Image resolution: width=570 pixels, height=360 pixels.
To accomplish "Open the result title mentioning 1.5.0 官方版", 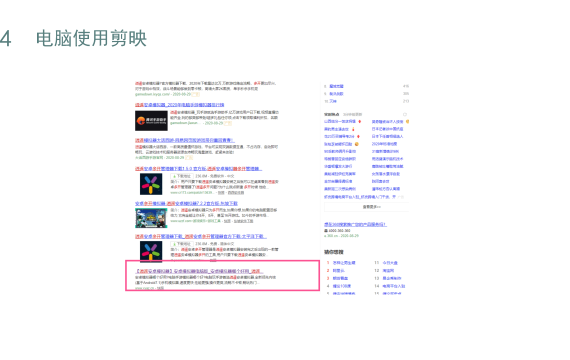I will point(198,169).
